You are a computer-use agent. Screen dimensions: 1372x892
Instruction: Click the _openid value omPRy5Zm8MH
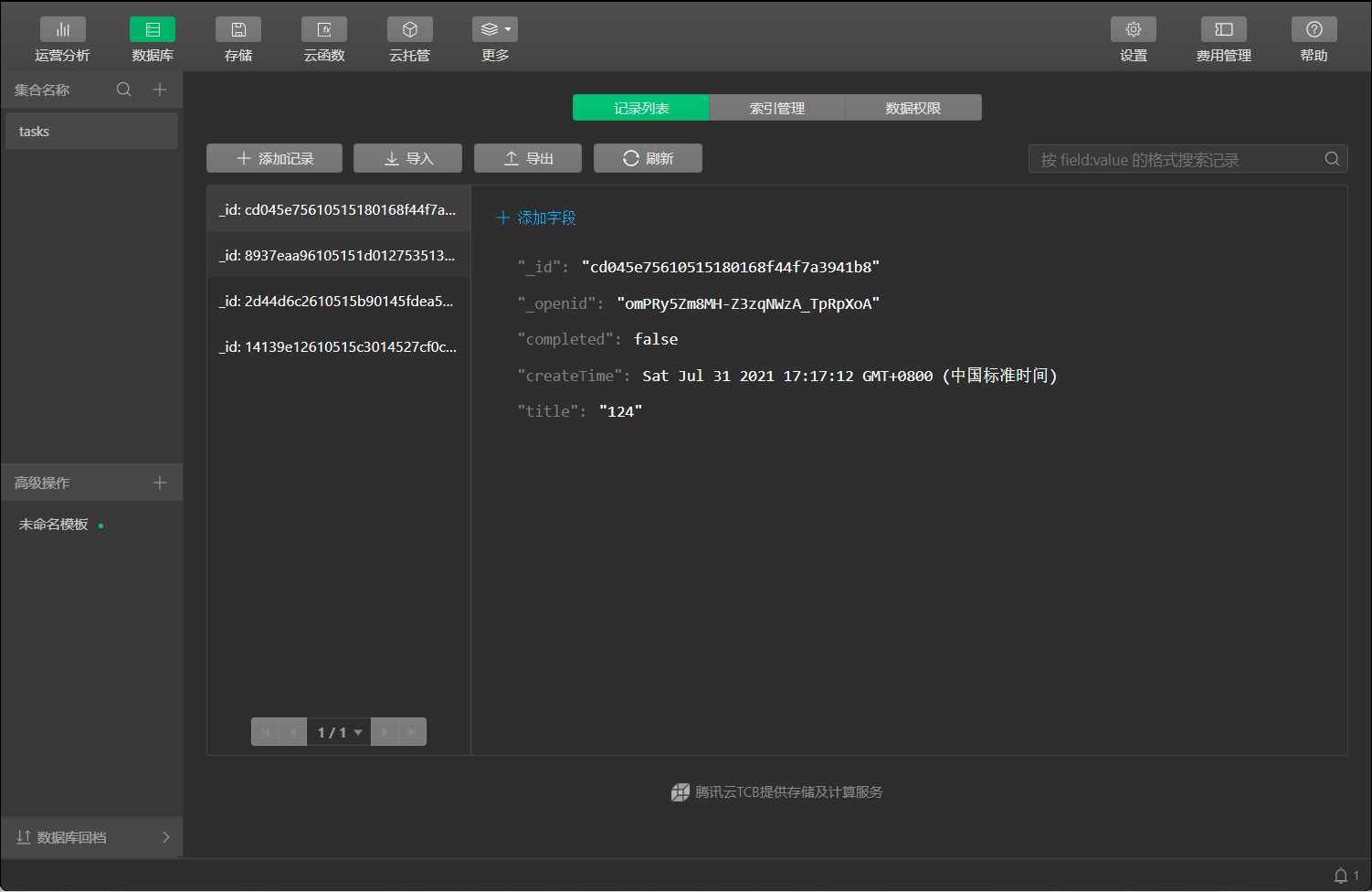coord(748,303)
